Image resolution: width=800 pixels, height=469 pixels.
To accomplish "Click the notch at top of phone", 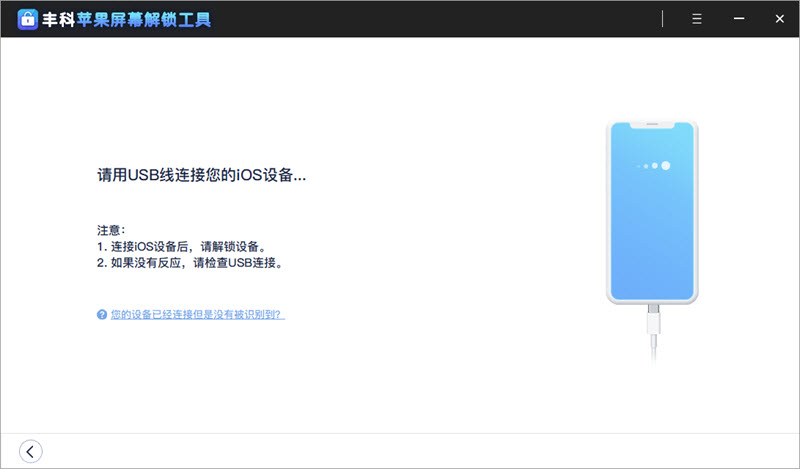I will [x=652, y=126].
